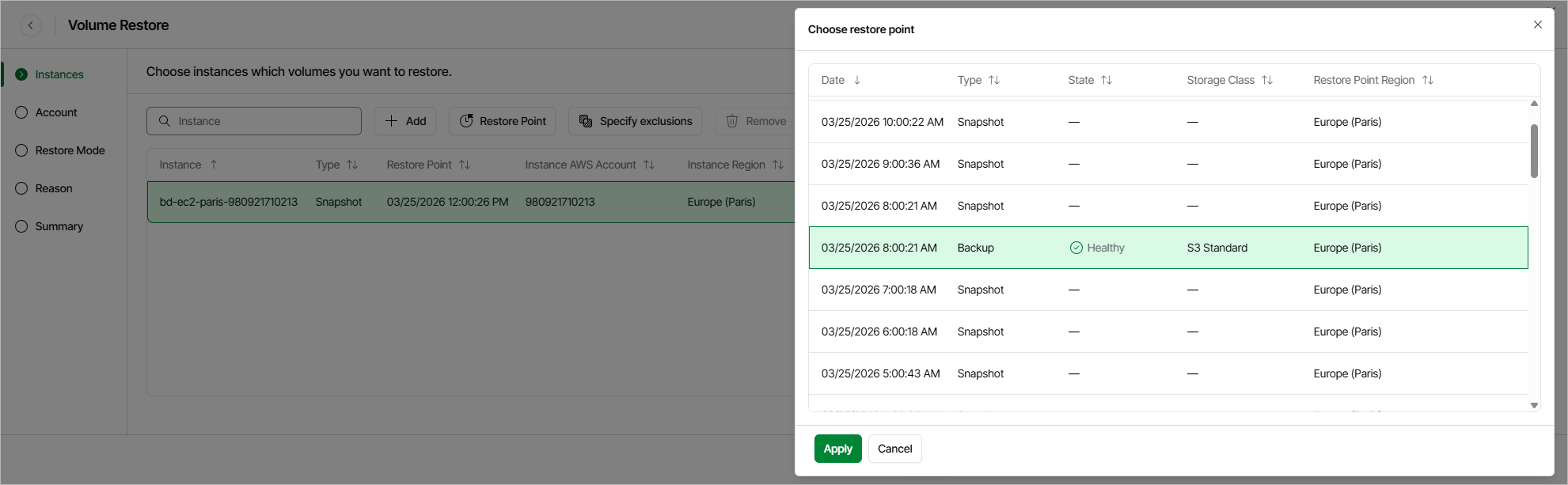Screen dimensions: 1568x485
Task: Click the Healthy status check icon
Action: [x=1076, y=248]
